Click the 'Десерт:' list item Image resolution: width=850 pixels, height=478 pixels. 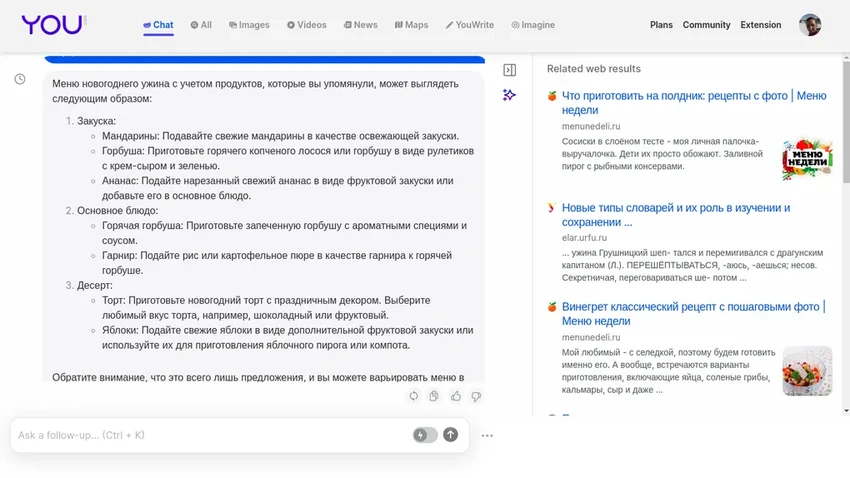(95, 285)
